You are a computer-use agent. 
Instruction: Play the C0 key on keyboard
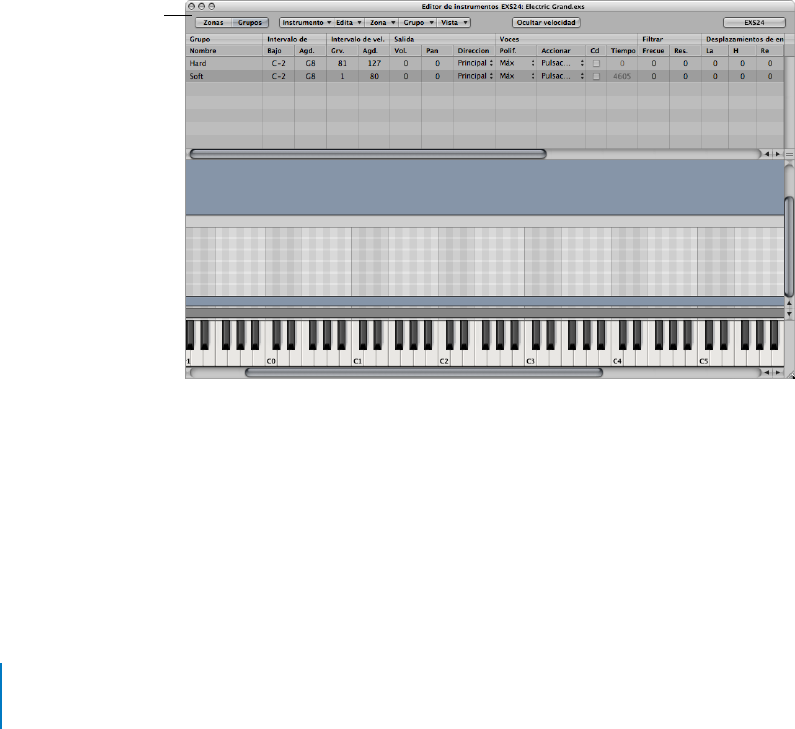coord(272,358)
